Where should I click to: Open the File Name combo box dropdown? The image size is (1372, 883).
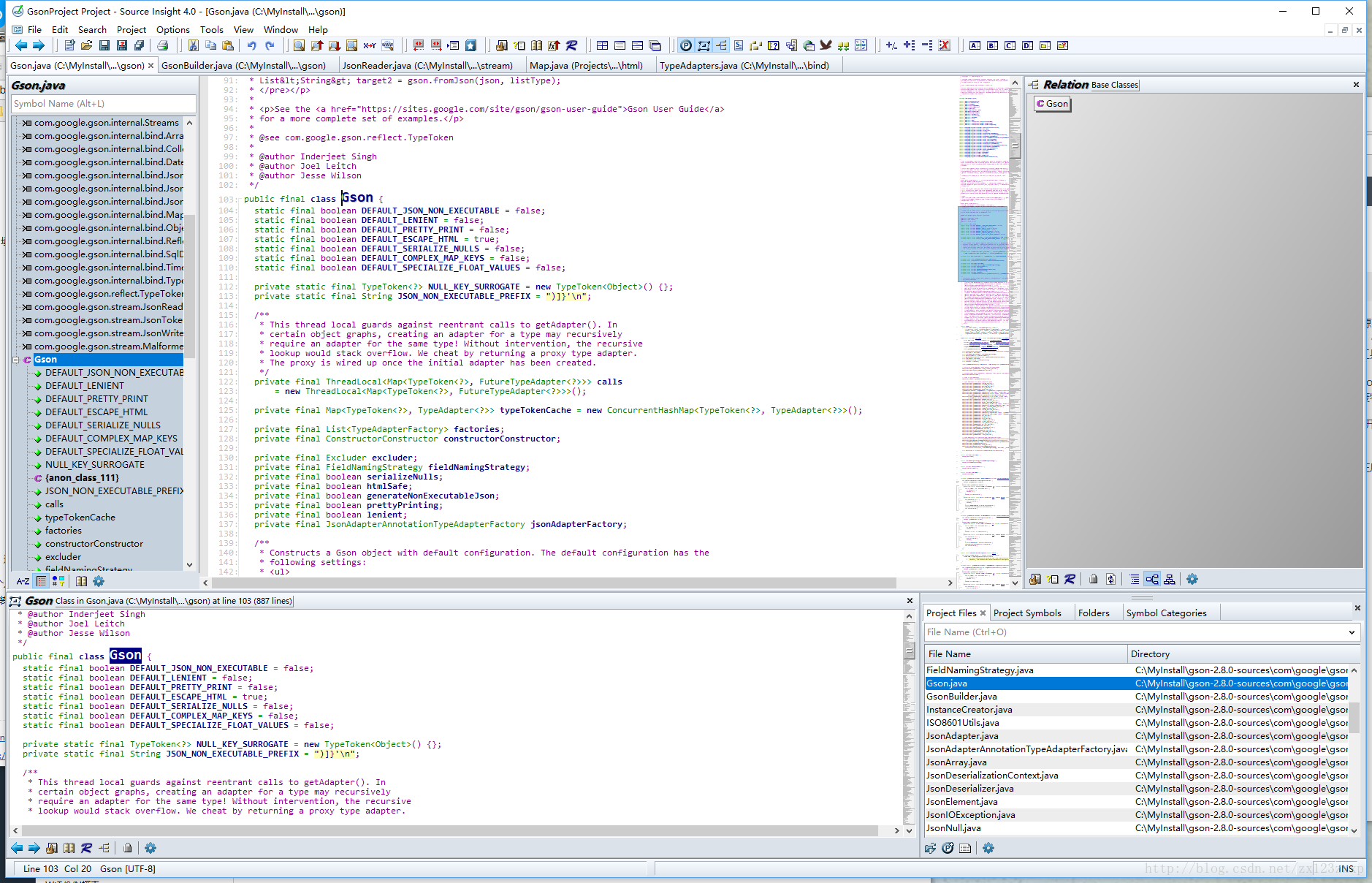coord(1352,632)
